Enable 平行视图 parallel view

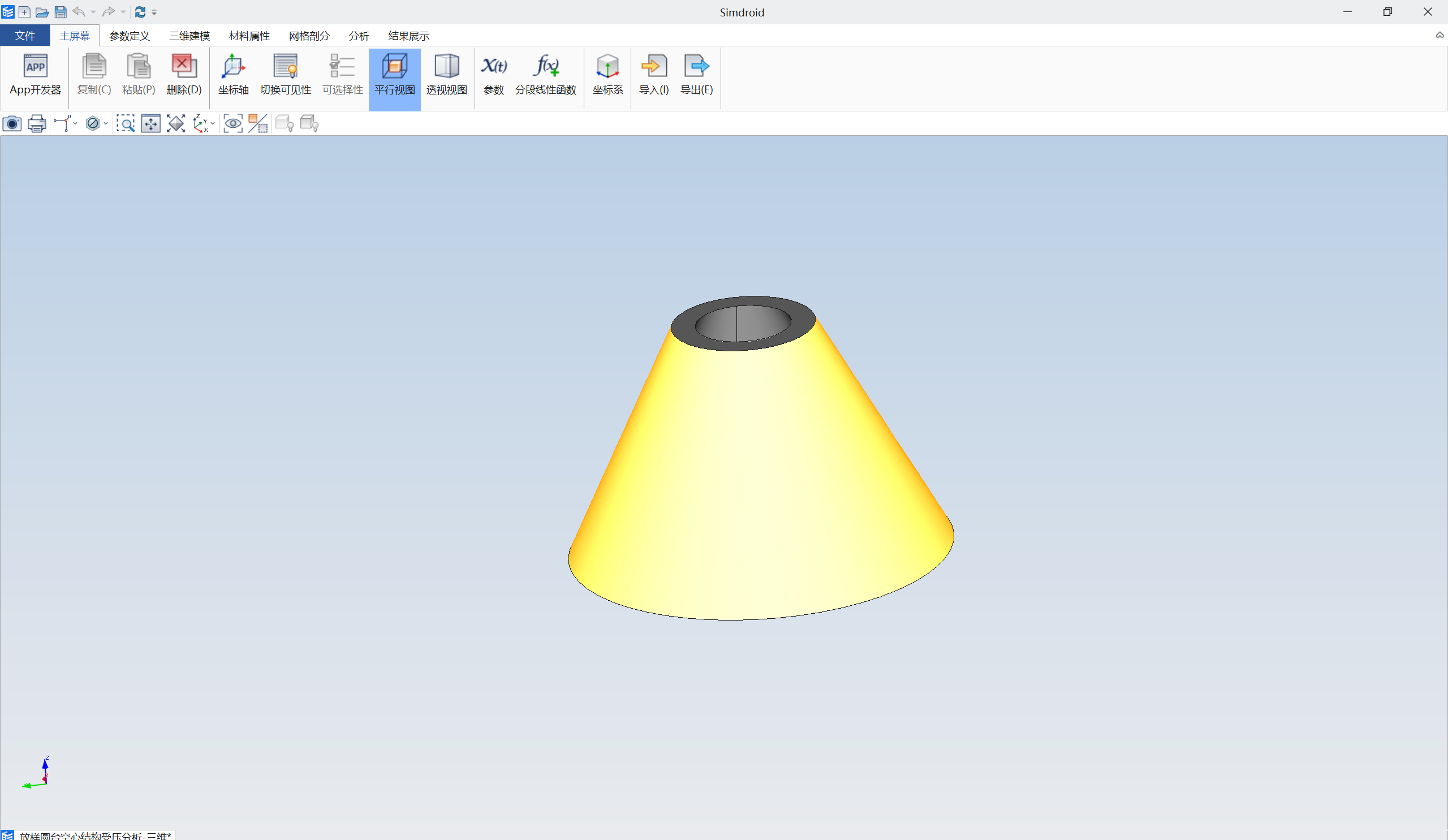[x=395, y=79]
